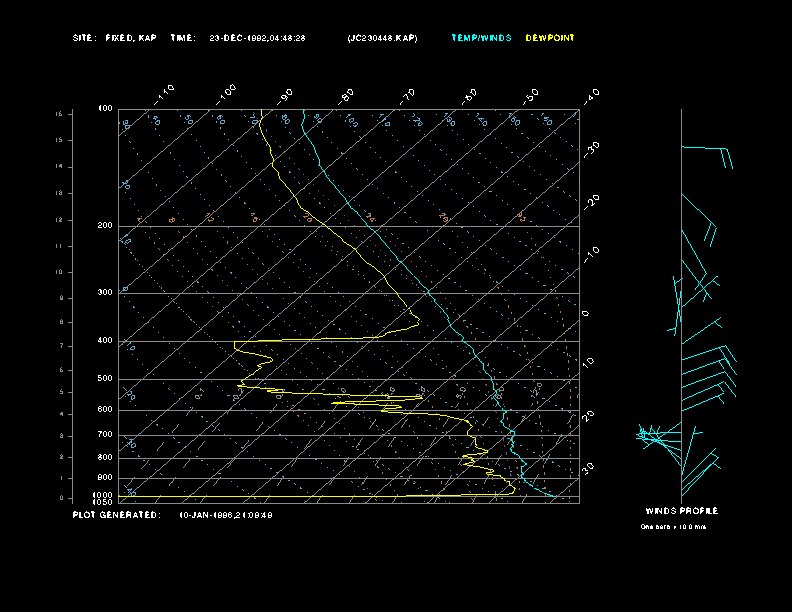The width and height of the screenshot is (792, 612).
Task: Click the 'One barb = 10.0 m/s' note
Action: (x=673, y=527)
